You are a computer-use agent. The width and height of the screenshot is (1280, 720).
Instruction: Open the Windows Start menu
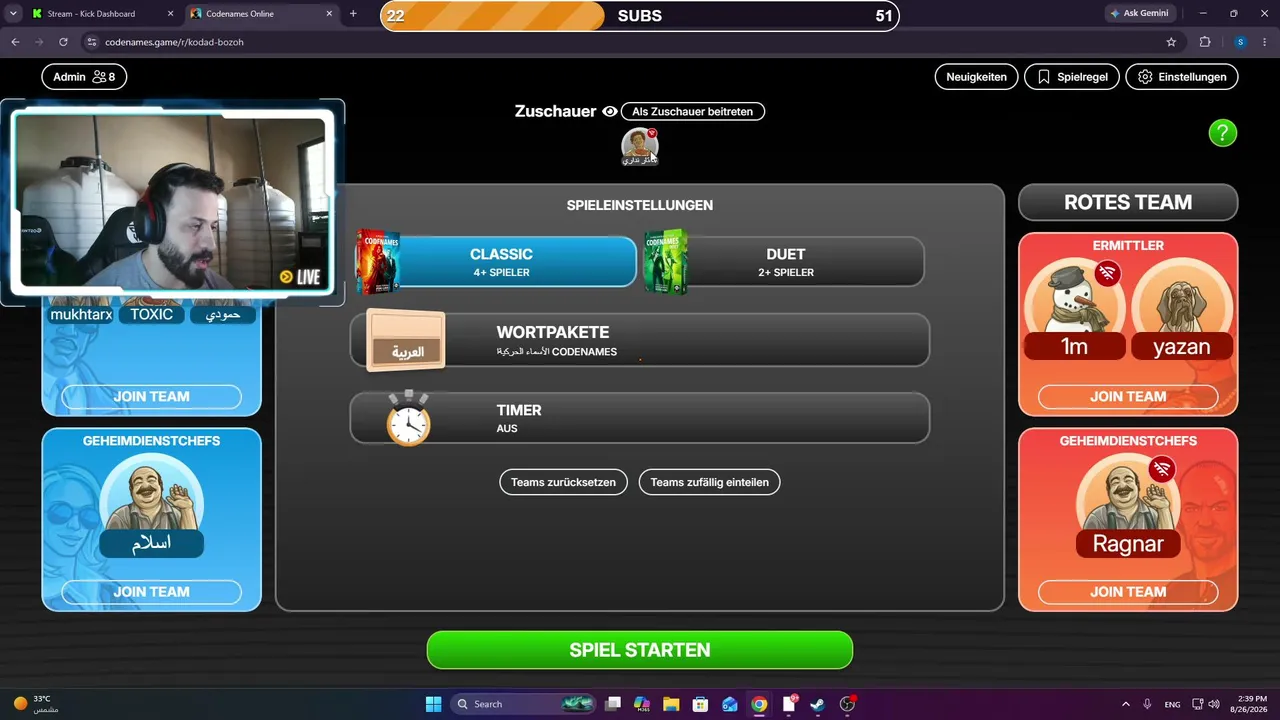point(433,704)
